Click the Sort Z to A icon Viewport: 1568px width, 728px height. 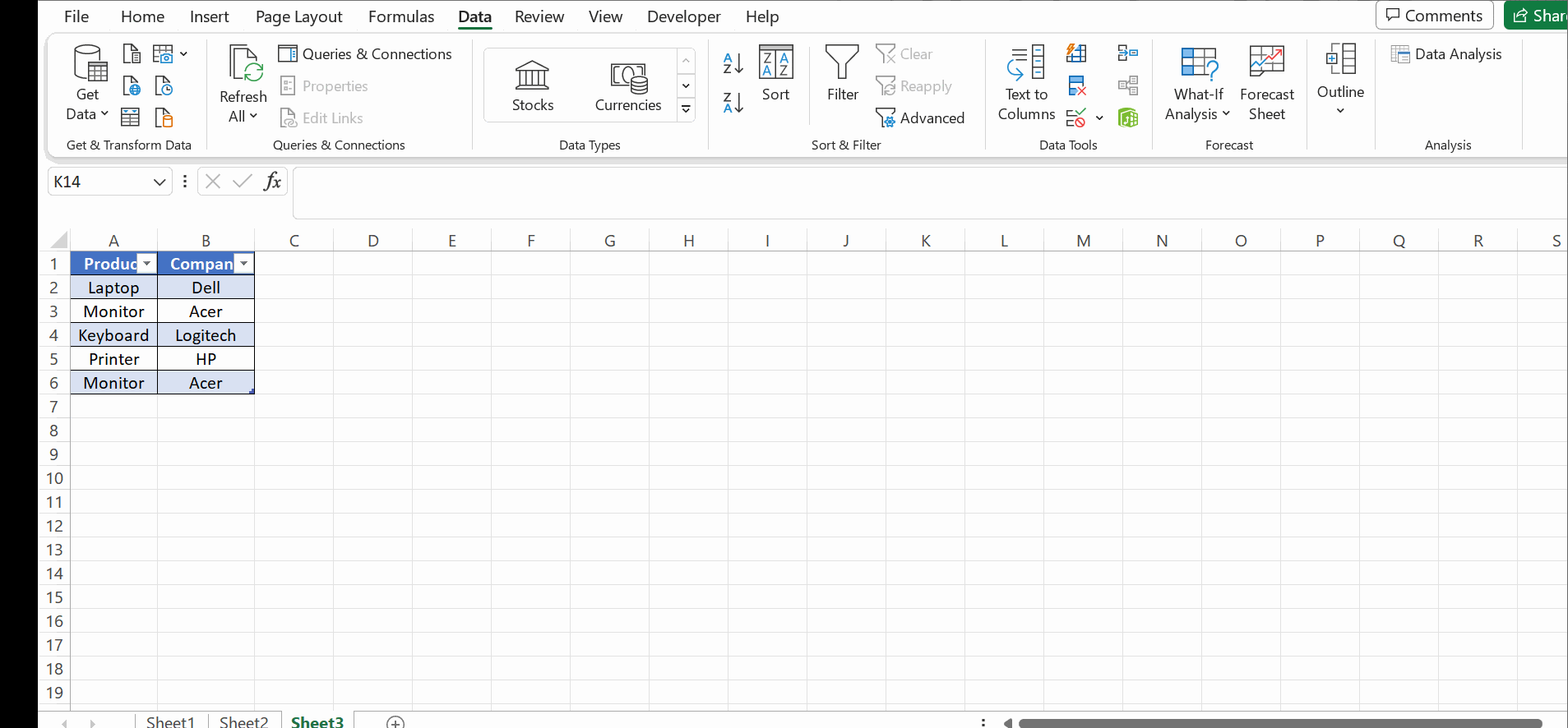point(733,103)
